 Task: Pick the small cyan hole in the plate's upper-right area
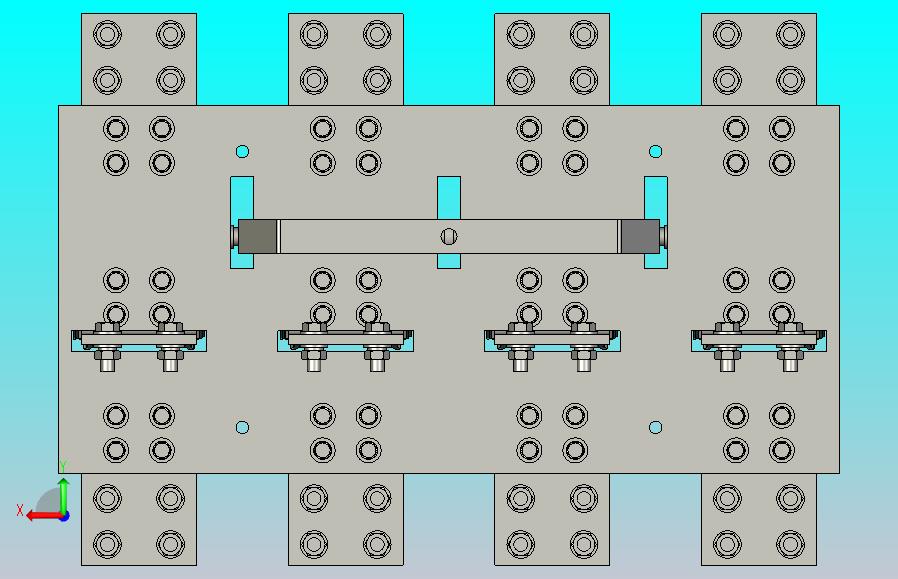pyautogui.click(x=656, y=151)
